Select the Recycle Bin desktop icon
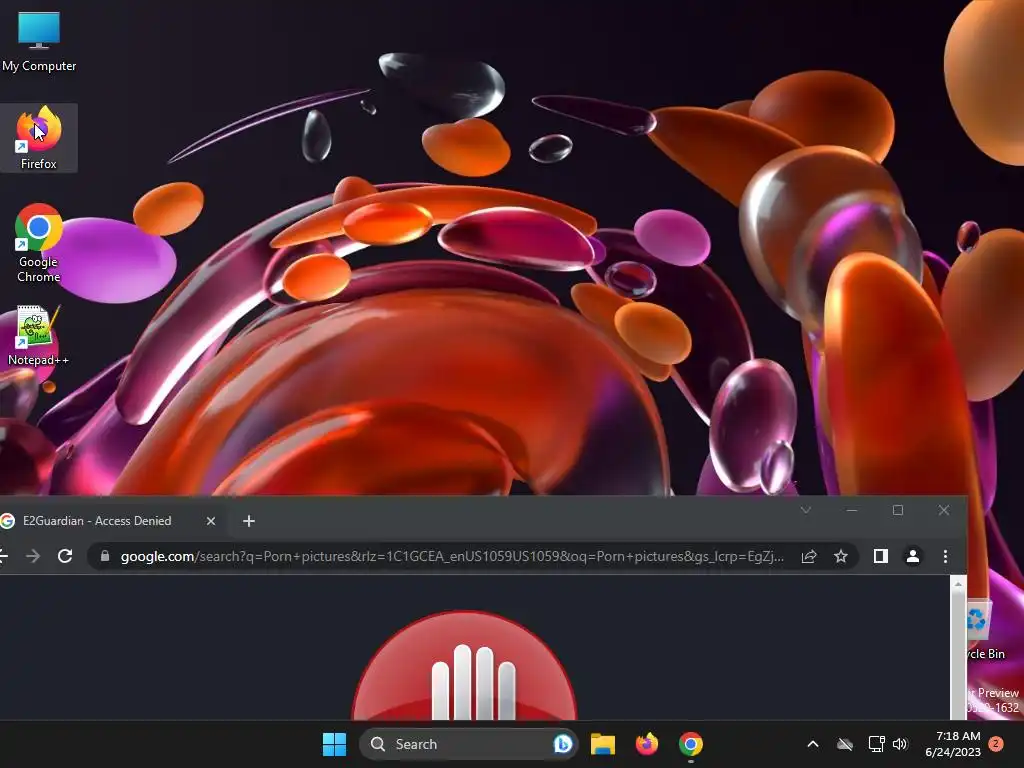Image resolution: width=1024 pixels, height=768 pixels. pyautogui.click(x=985, y=630)
